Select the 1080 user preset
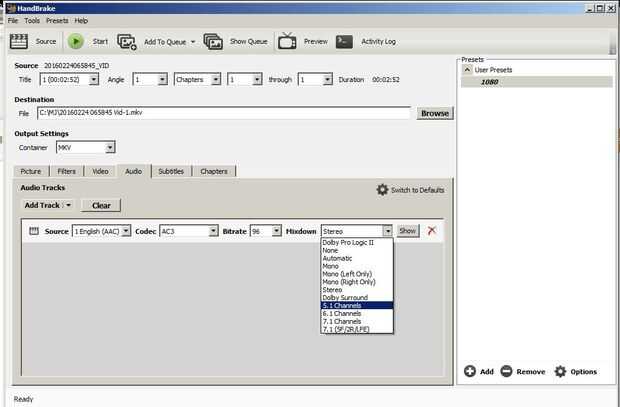The width and height of the screenshot is (620, 407). (x=537, y=82)
